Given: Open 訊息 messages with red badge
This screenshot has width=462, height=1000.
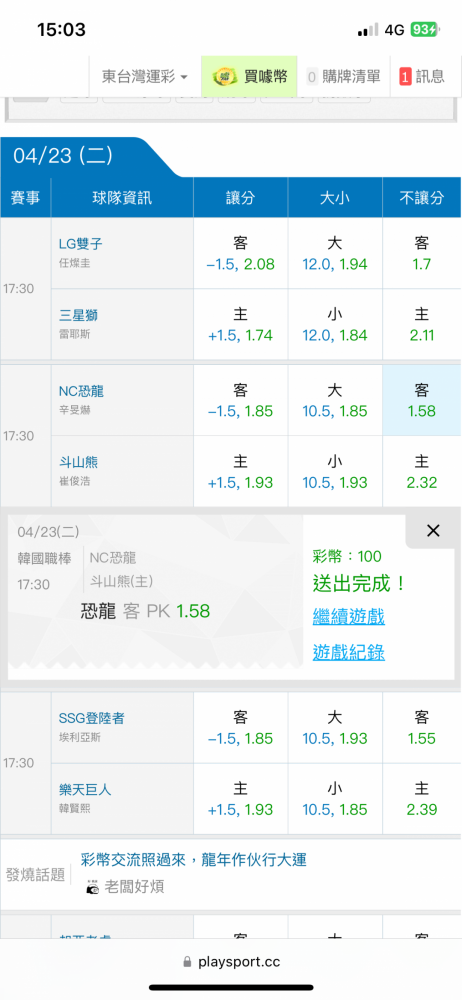Looking at the screenshot, I should pyautogui.click(x=422, y=77).
